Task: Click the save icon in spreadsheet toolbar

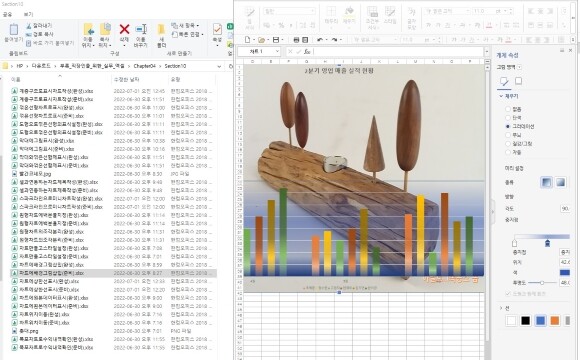Action: (276, 40)
